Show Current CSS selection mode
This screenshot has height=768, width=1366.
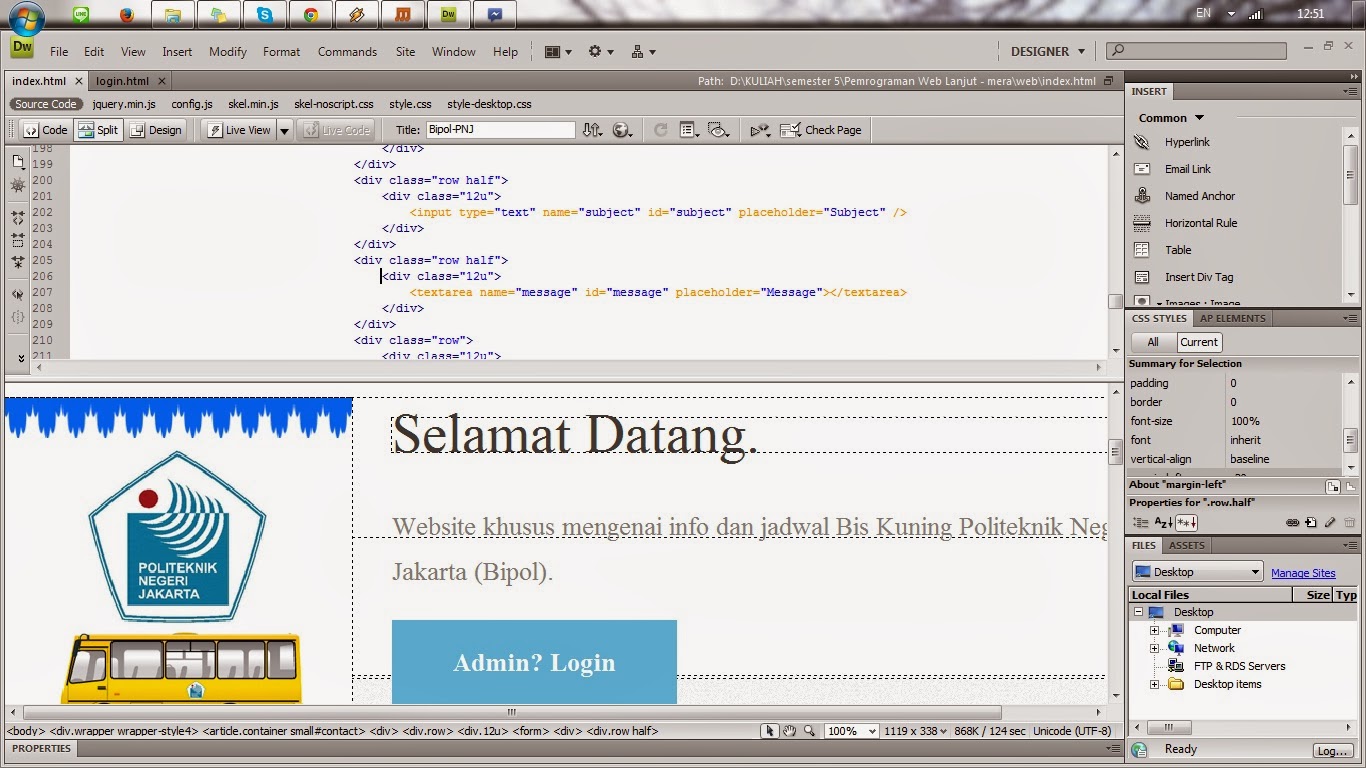coord(1198,342)
